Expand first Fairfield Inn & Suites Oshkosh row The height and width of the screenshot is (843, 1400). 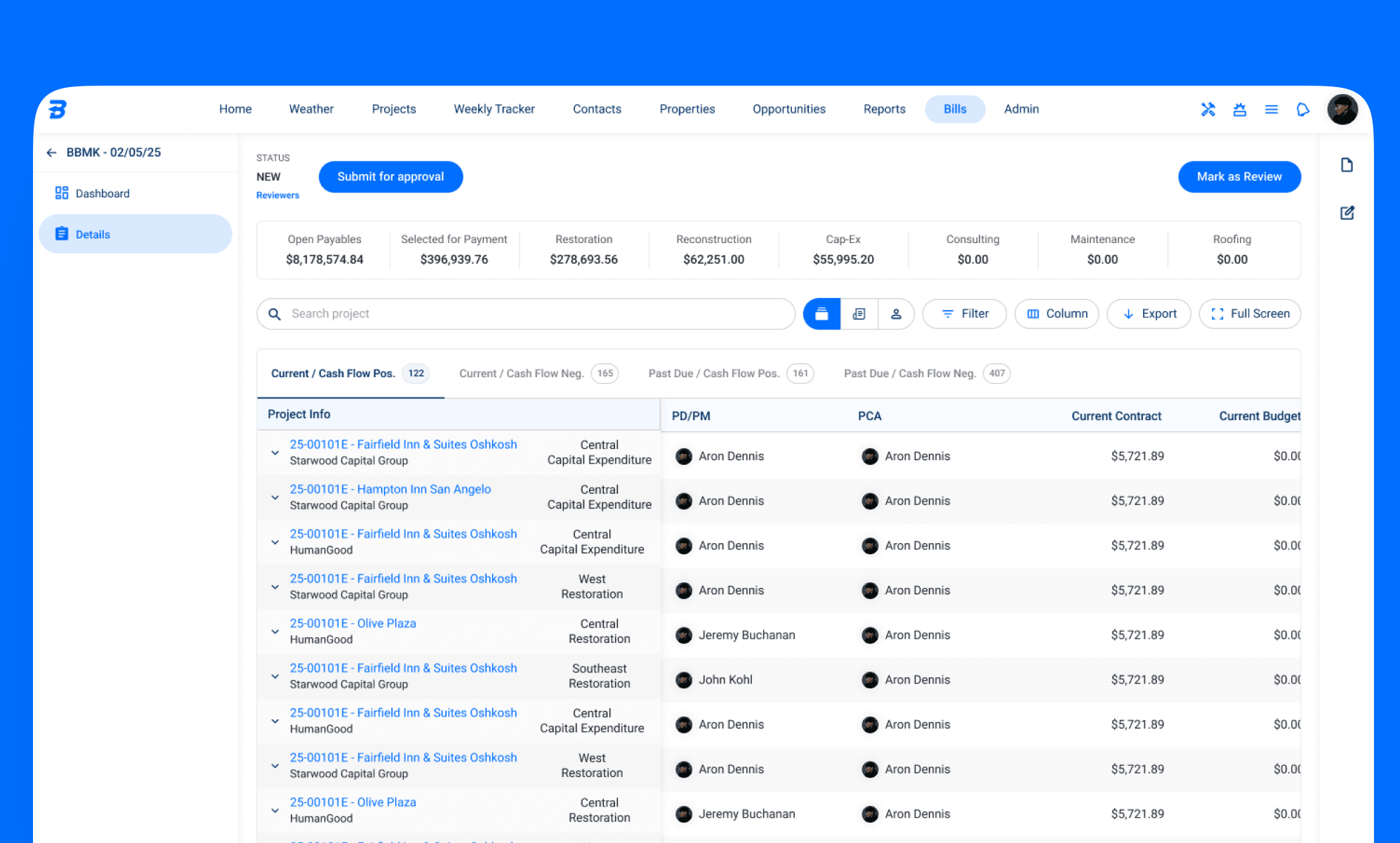coord(275,452)
